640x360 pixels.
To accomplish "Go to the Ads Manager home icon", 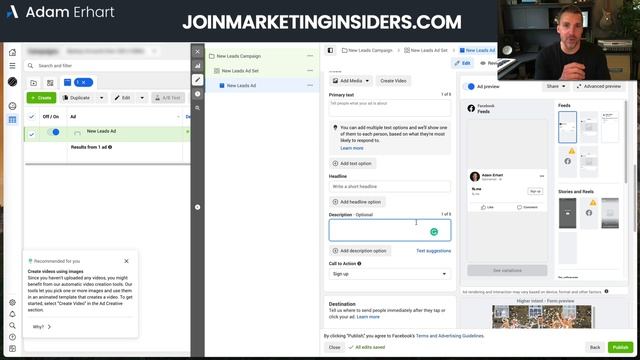I will click(12, 52).
